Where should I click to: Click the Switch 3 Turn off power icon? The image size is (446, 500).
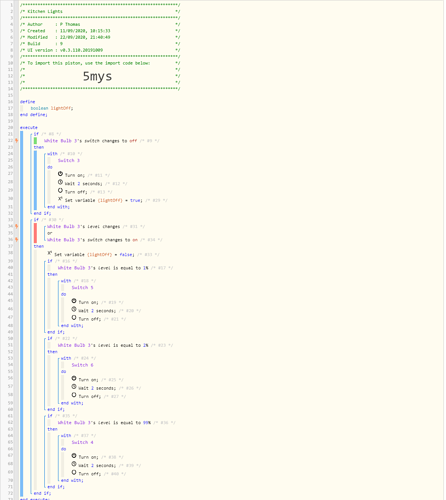tap(60, 191)
